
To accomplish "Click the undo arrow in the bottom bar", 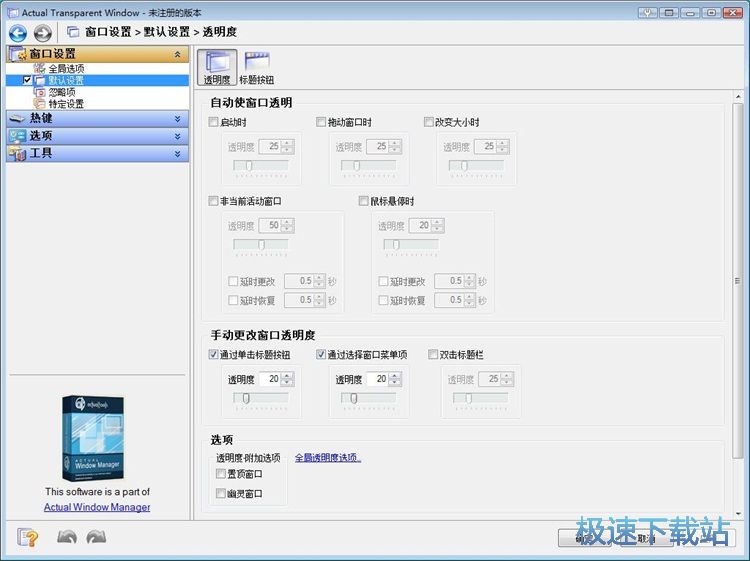I will pos(67,537).
